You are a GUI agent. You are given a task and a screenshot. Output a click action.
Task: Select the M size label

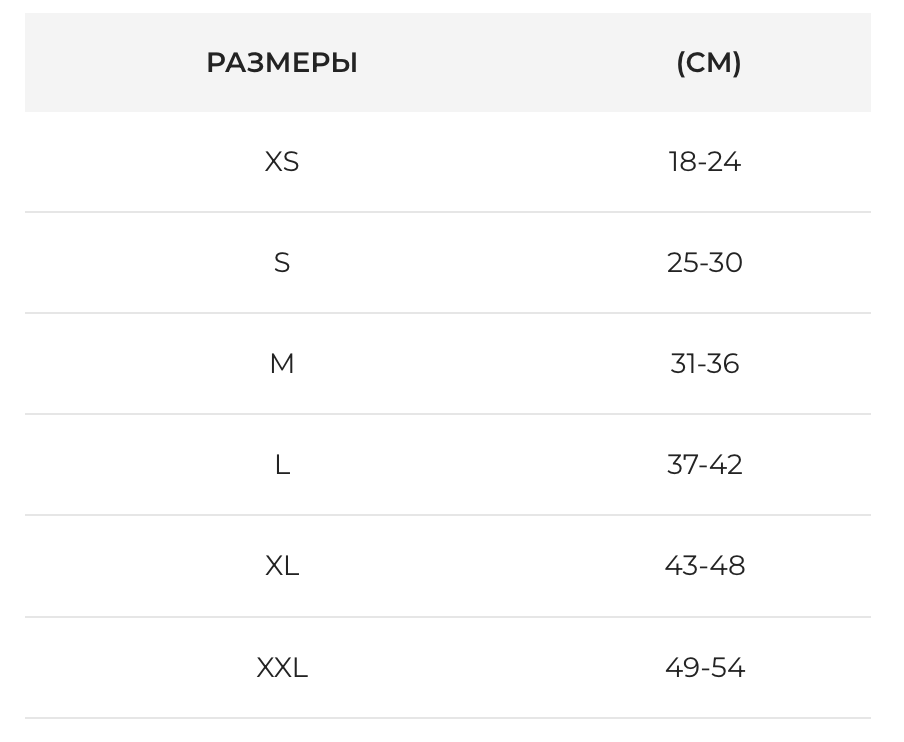[x=282, y=364]
